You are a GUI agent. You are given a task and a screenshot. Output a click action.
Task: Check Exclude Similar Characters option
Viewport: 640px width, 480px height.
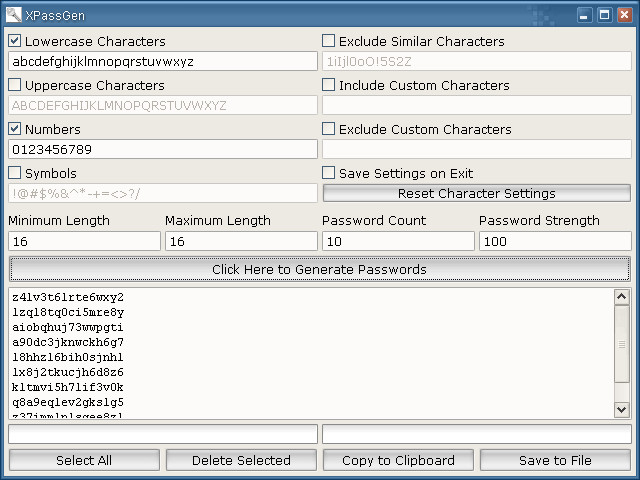pyautogui.click(x=329, y=41)
